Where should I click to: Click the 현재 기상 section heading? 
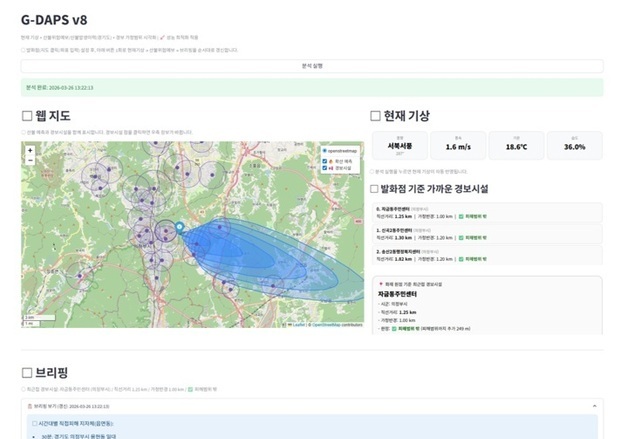click(x=400, y=116)
